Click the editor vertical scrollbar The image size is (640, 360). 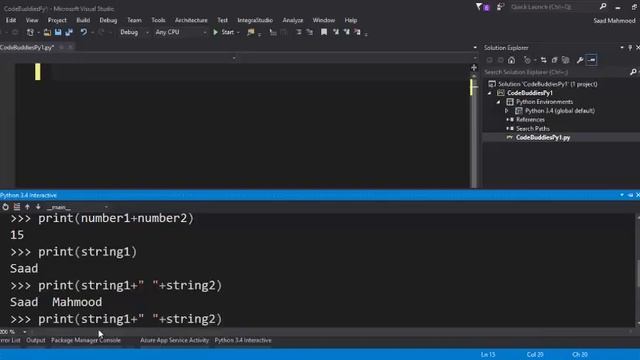coord(474,131)
